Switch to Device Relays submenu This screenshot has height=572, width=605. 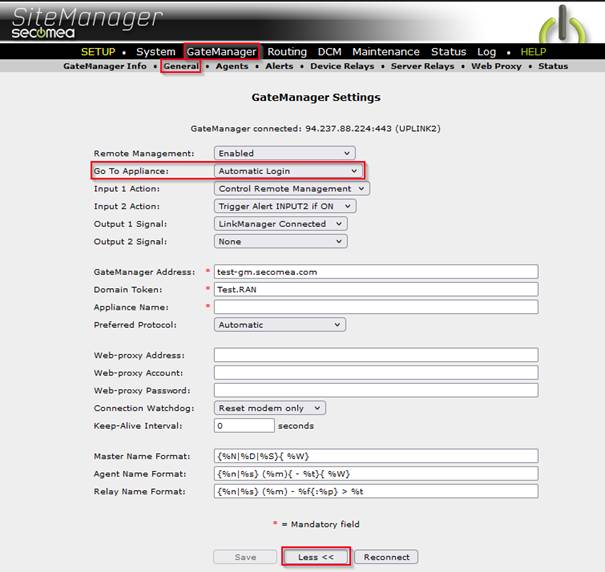click(342, 66)
